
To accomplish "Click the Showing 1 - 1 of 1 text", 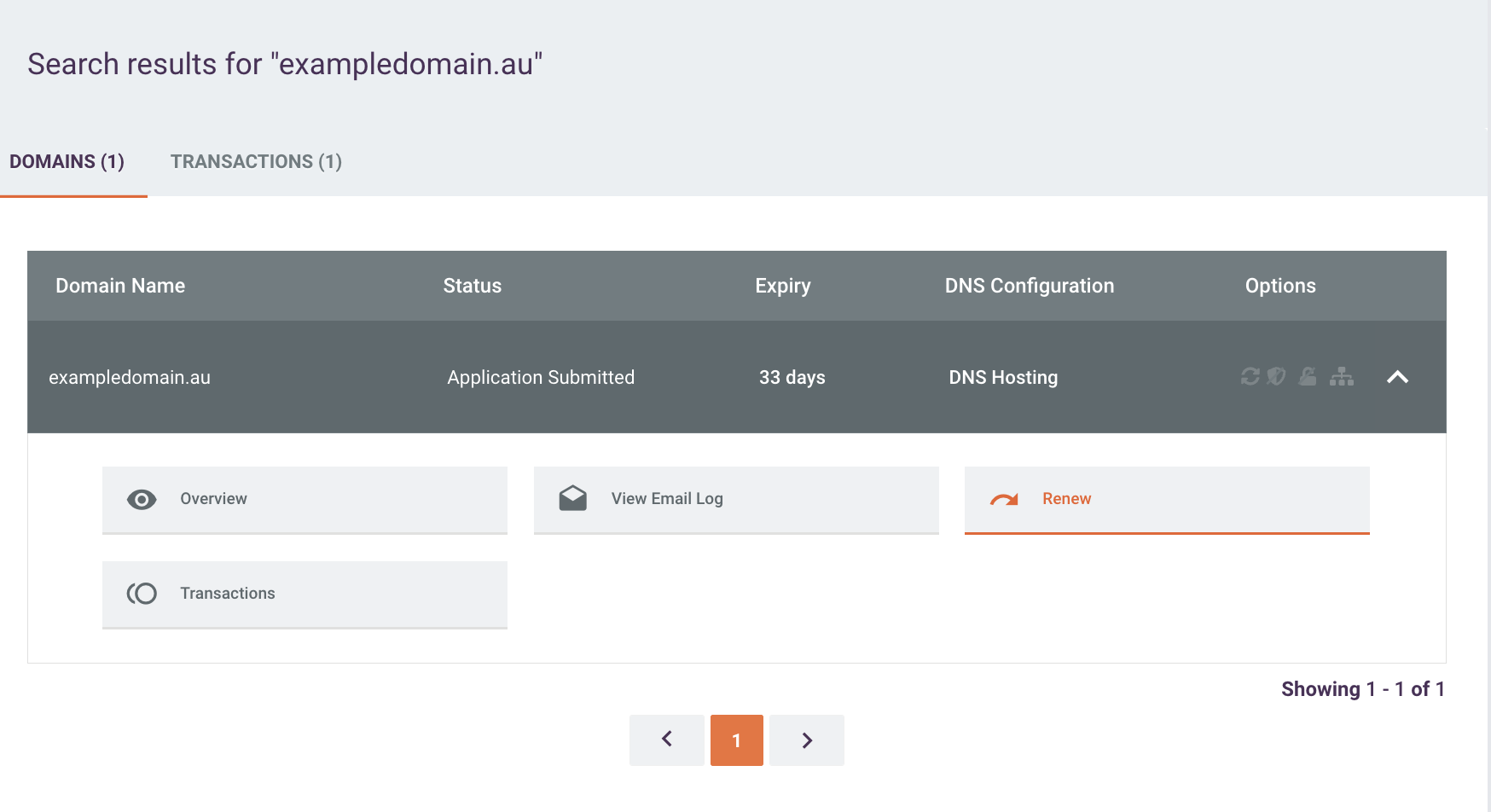I will [x=1363, y=689].
